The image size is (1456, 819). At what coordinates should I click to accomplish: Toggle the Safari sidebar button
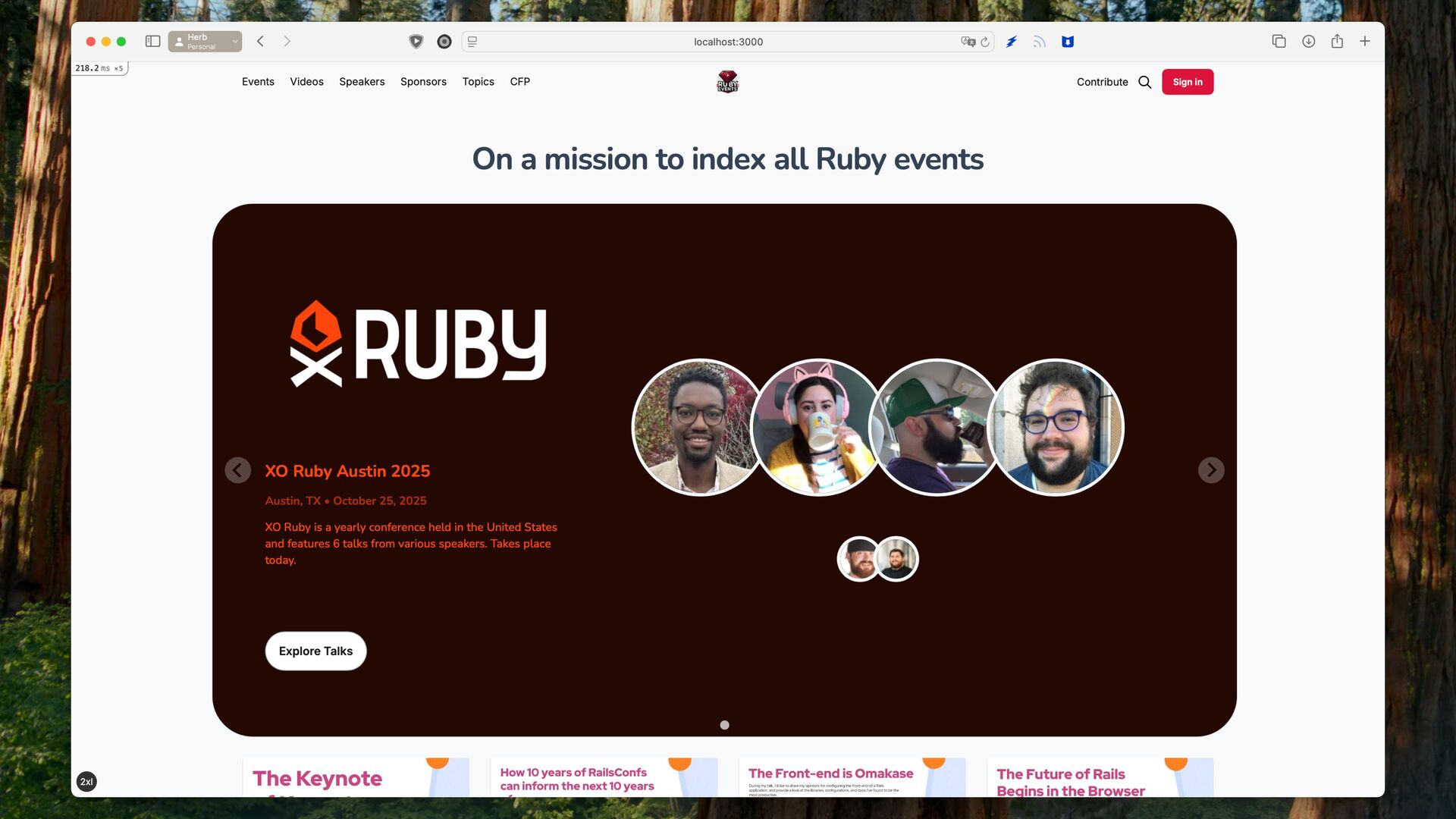152,42
